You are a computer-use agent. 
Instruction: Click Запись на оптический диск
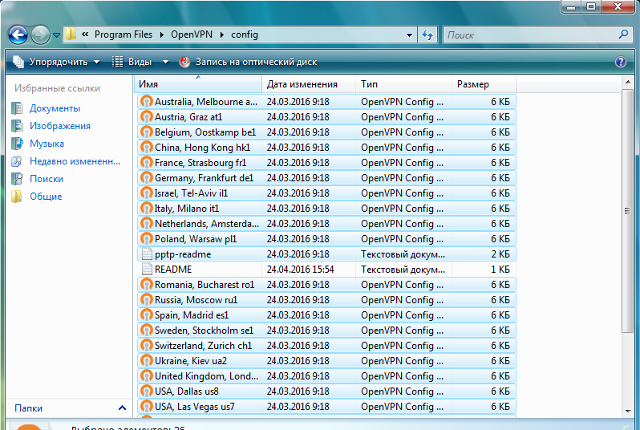point(248,62)
